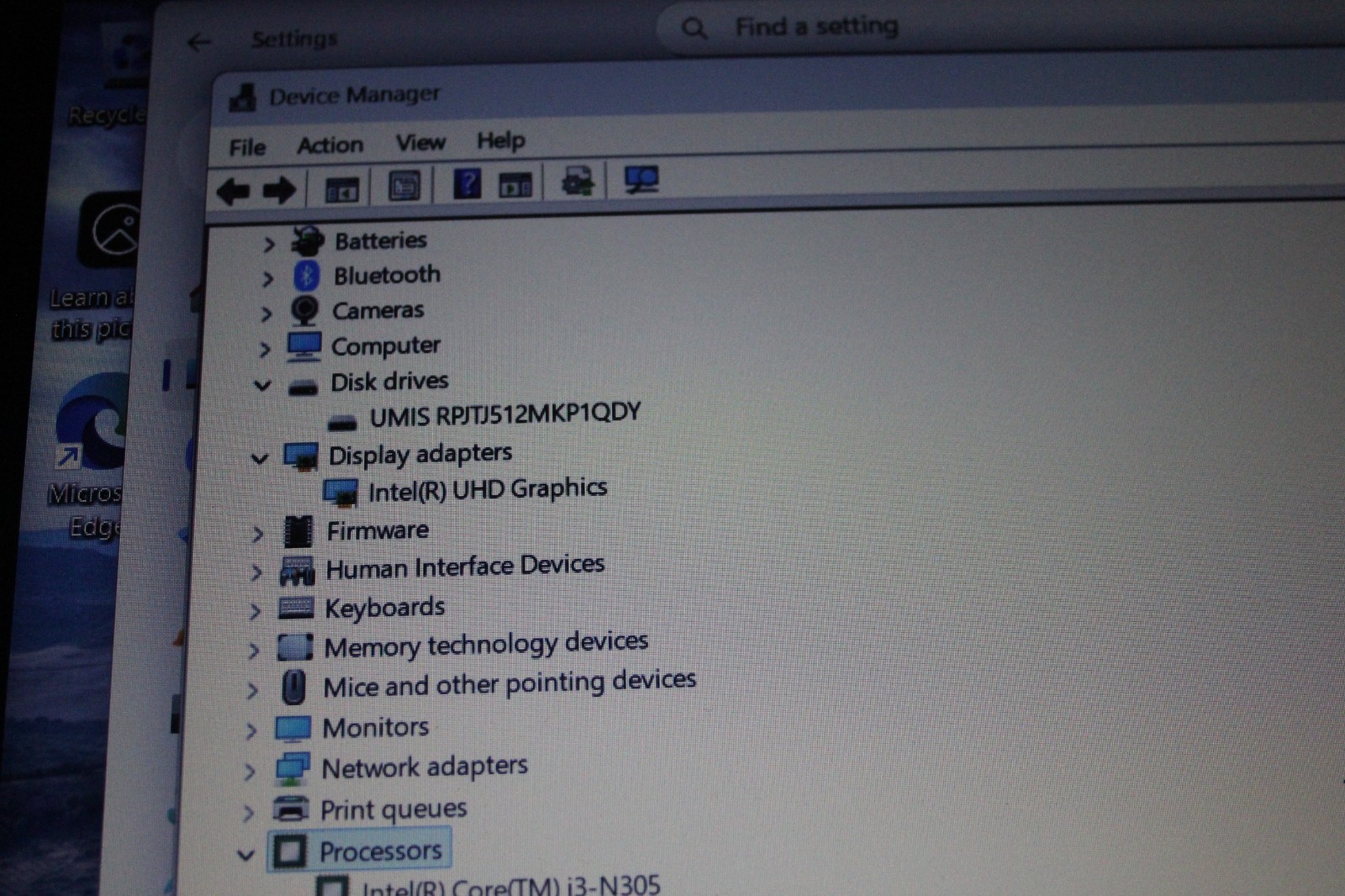Image resolution: width=1345 pixels, height=896 pixels.
Task: Select Mice and other pointing devices label
Action: click(x=509, y=684)
